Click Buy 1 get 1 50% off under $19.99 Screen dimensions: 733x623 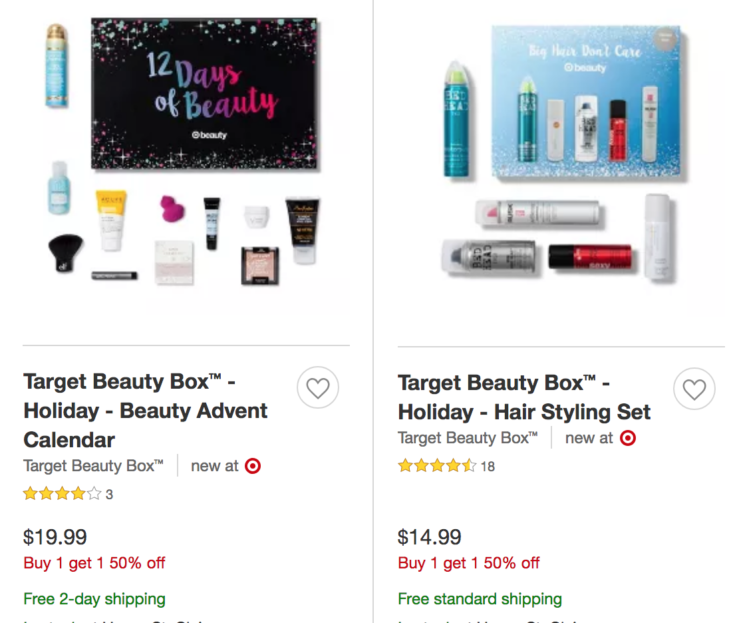click(x=94, y=563)
